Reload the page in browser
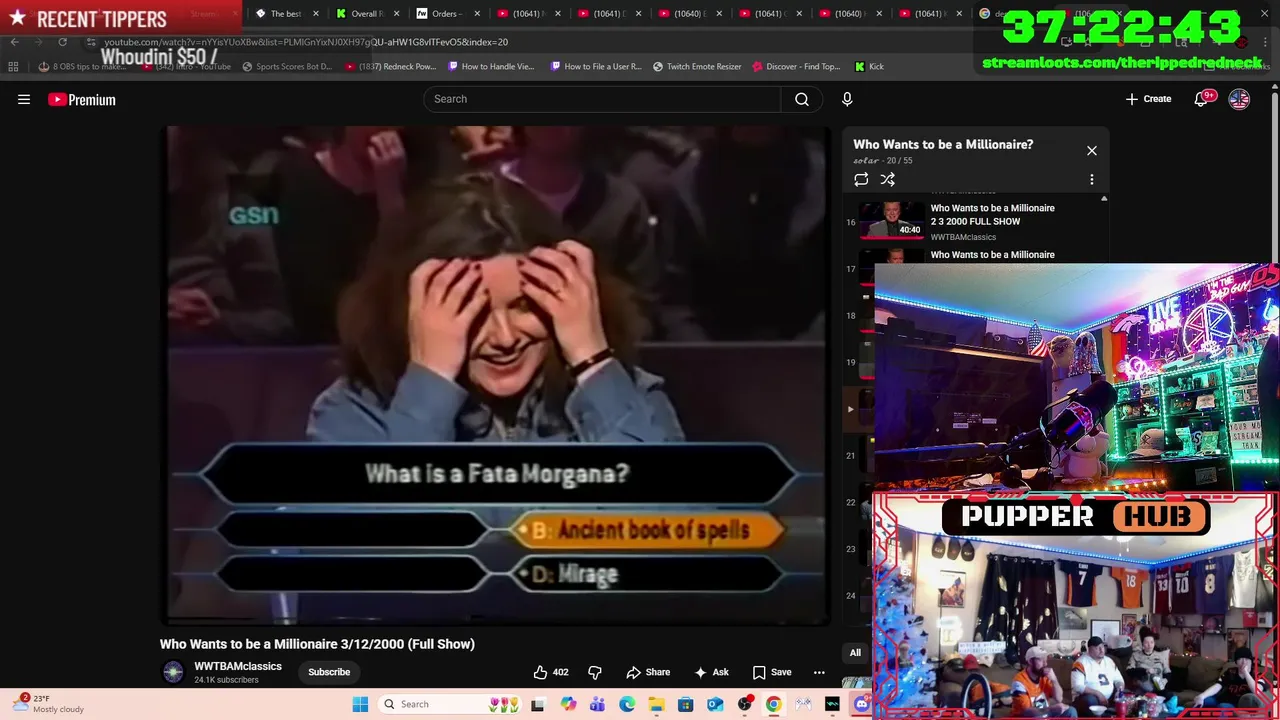 pyautogui.click(x=62, y=42)
